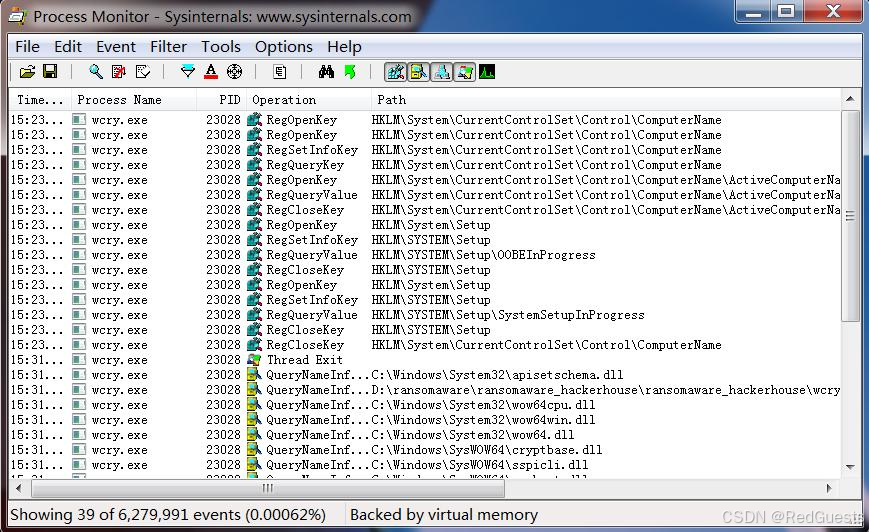Click the vertical scrollbar up arrow
This screenshot has height=532, width=869.
850,99
